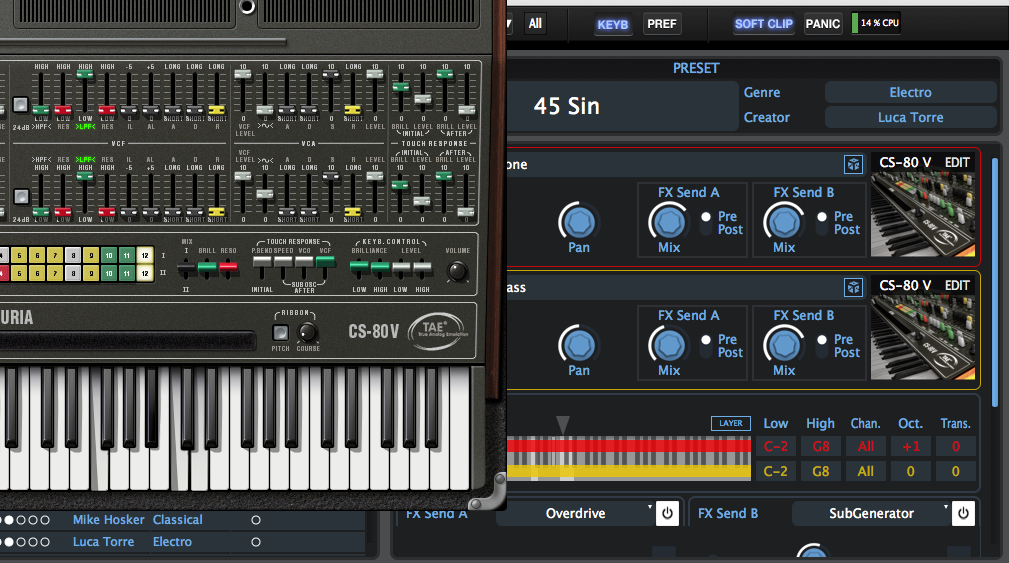Click the CS-80V Volume knob
The image size is (1009, 563).
pos(458,272)
